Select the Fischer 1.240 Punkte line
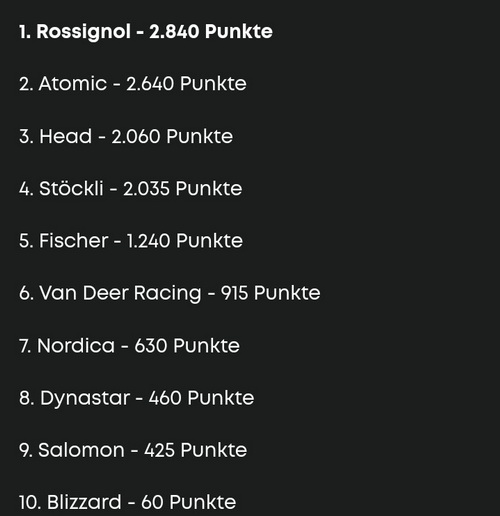The height and width of the screenshot is (516, 500). tap(131, 241)
